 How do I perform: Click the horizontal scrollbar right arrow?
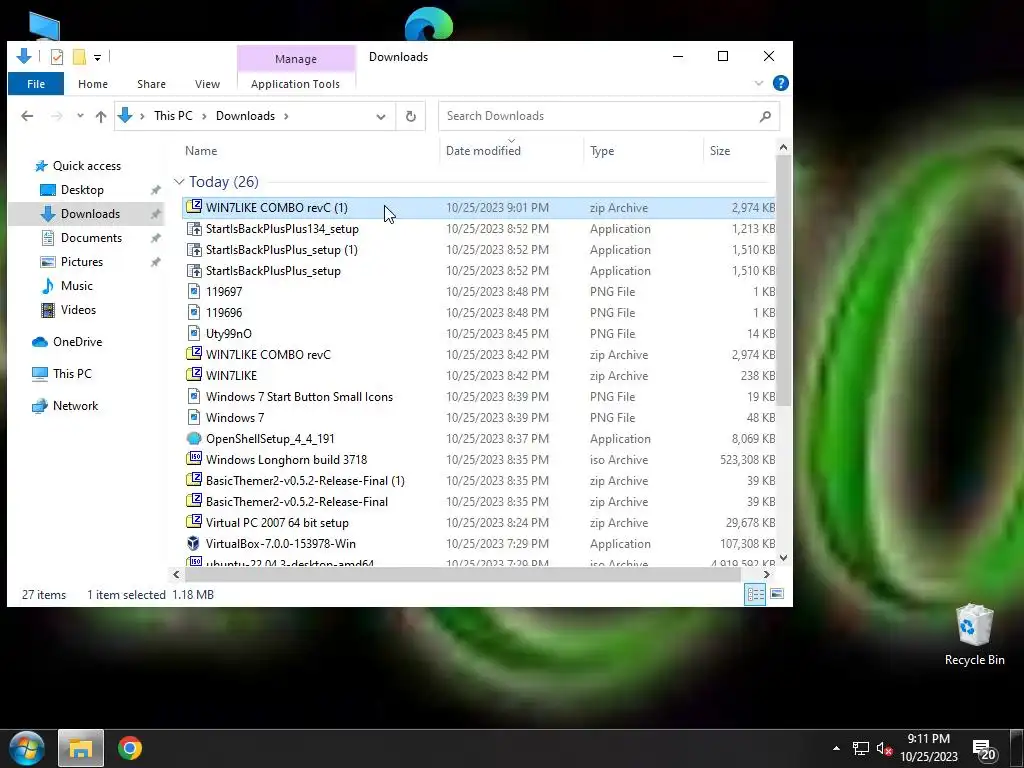click(766, 575)
